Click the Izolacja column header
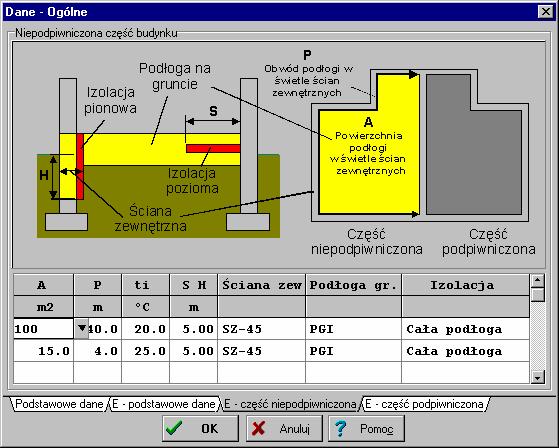The image size is (559, 448). [465, 284]
